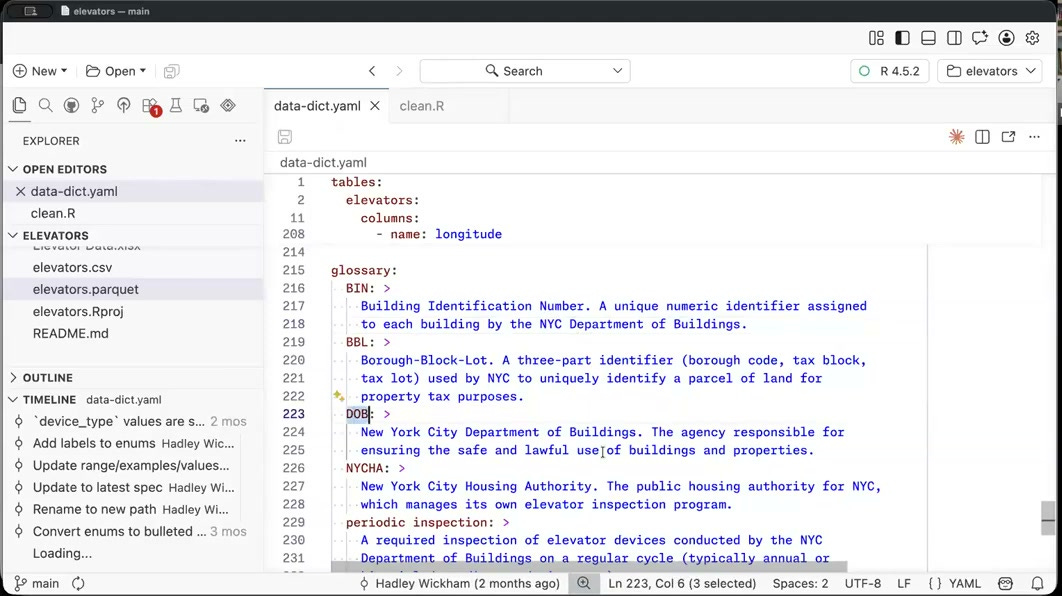Screen dimensions: 1062x596
Task: Change indentation via Spaces: 2
Action: tap(800, 583)
